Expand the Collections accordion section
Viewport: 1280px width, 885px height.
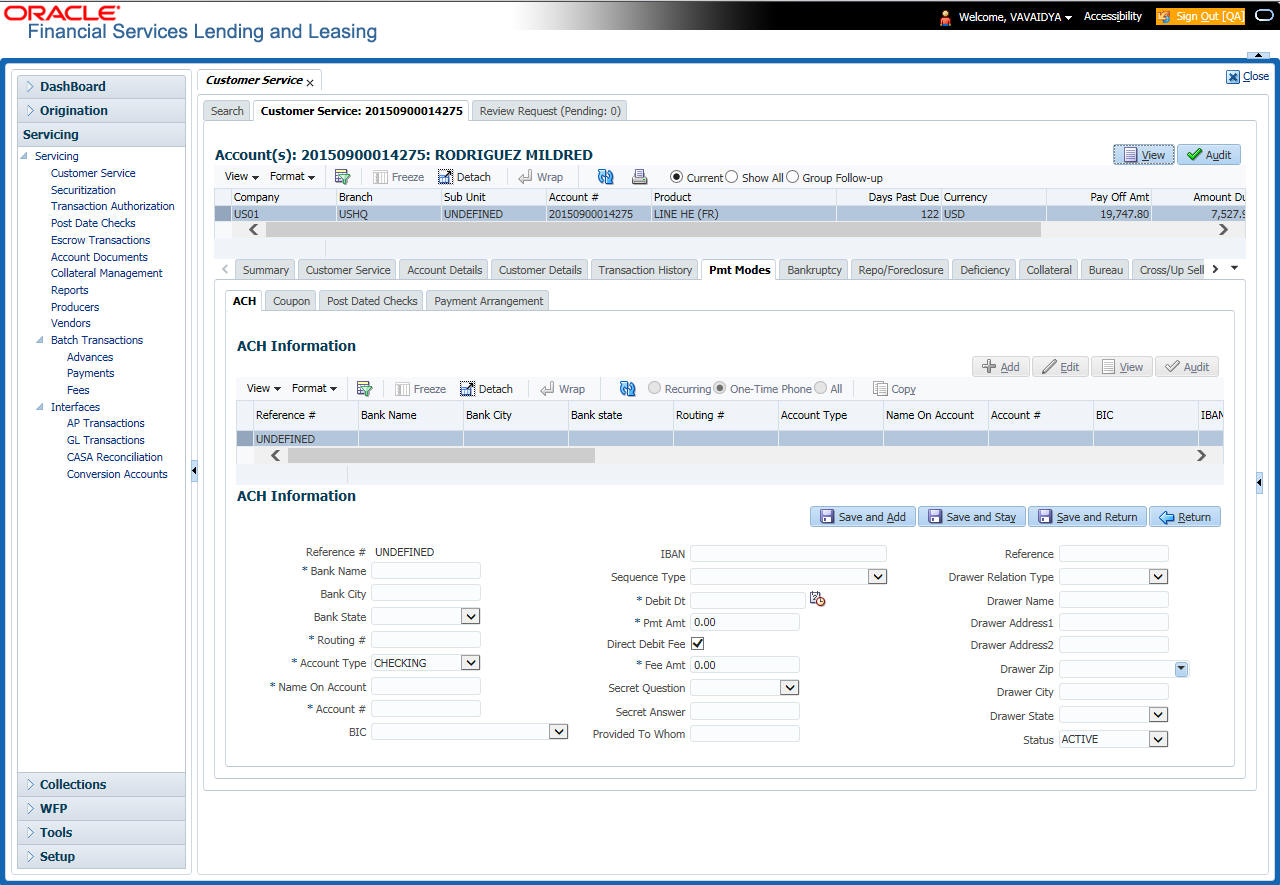101,785
